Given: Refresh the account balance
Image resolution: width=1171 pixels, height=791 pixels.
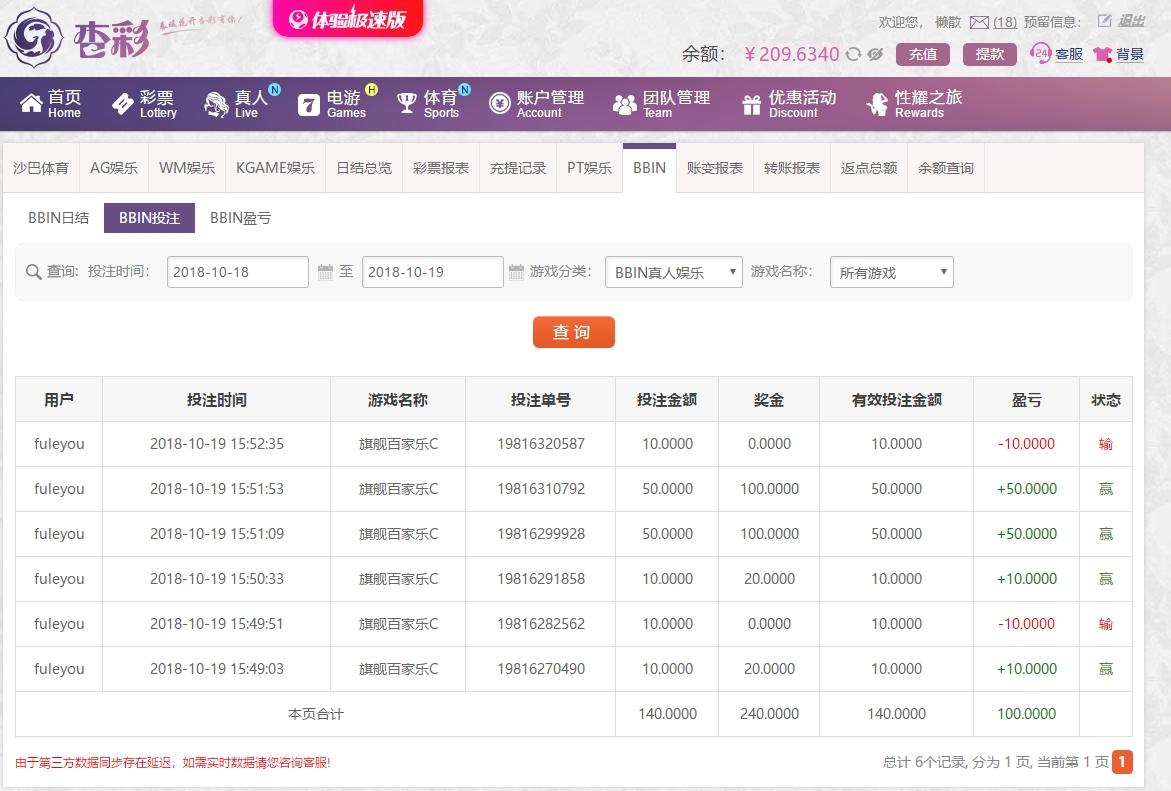Looking at the screenshot, I should click(x=853, y=54).
